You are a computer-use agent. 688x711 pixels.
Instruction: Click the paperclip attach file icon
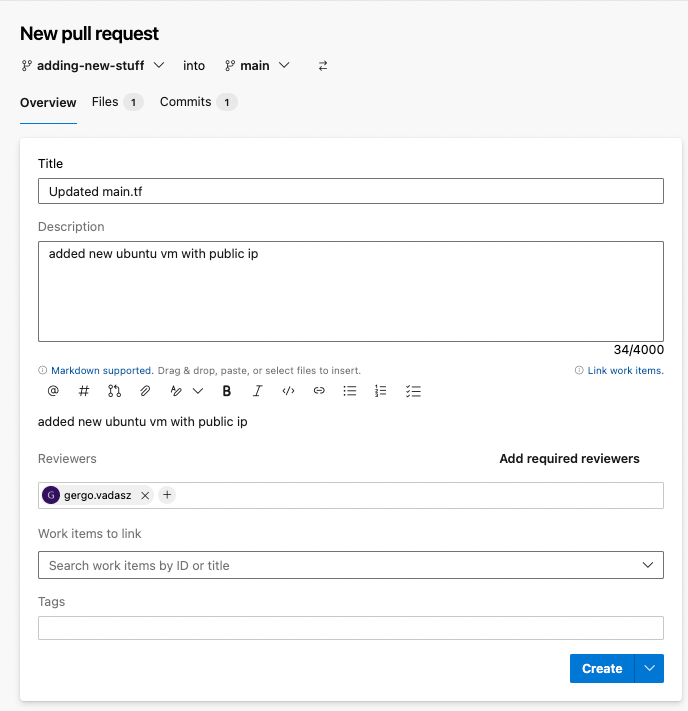tap(145, 391)
